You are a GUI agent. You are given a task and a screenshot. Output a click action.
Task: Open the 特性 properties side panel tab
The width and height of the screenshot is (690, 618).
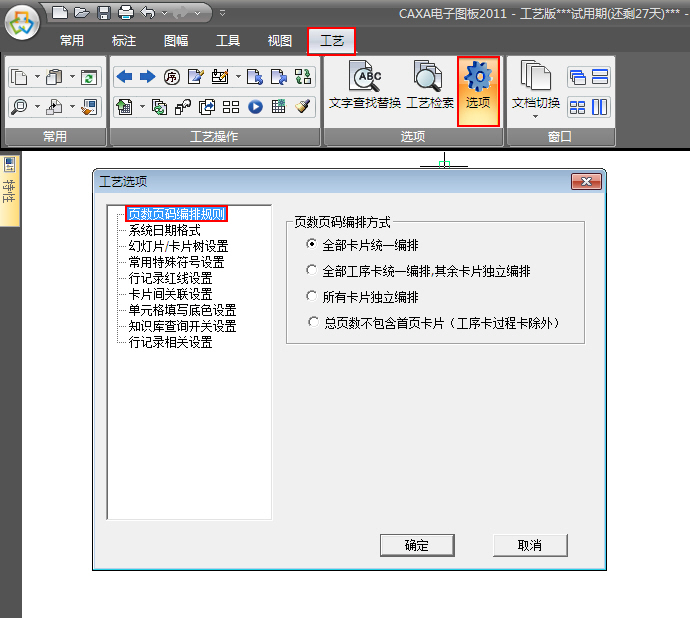tap(10, 190)
